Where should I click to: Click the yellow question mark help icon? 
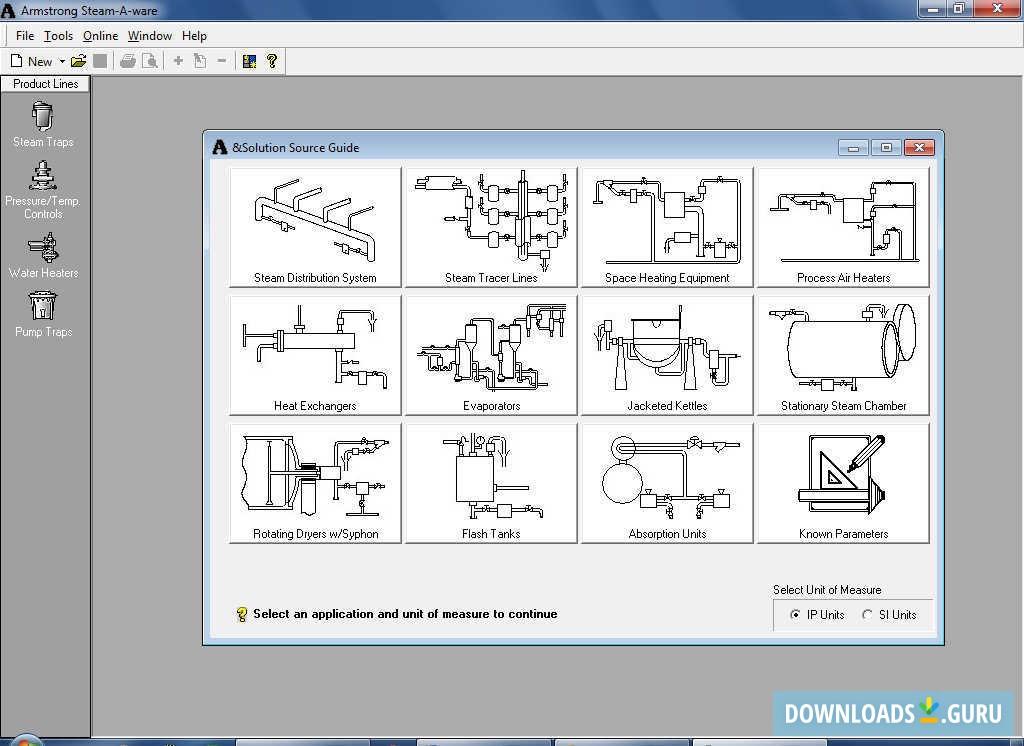(x=271, y=61)
